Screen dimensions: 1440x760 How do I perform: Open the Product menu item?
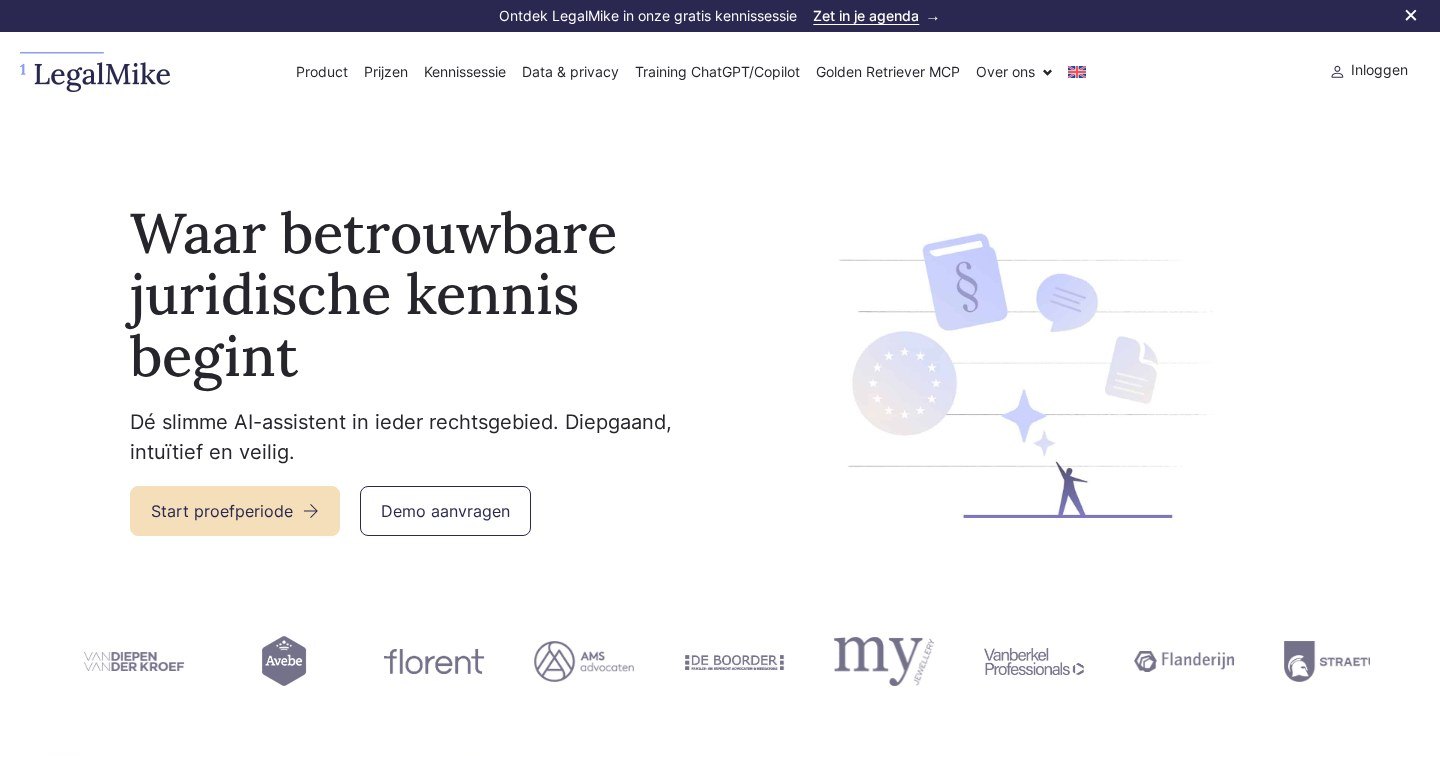[322, 72]
